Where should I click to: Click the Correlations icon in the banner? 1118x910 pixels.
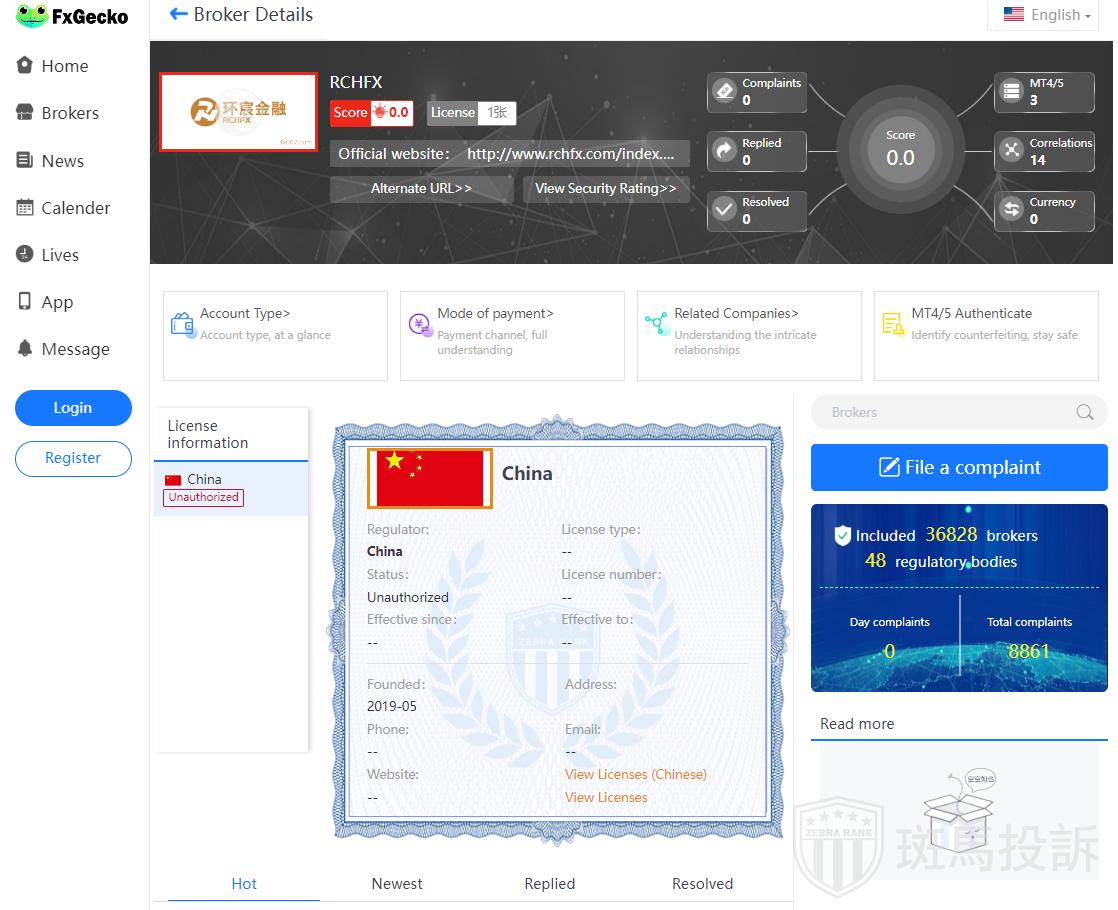pos(1012,151)
